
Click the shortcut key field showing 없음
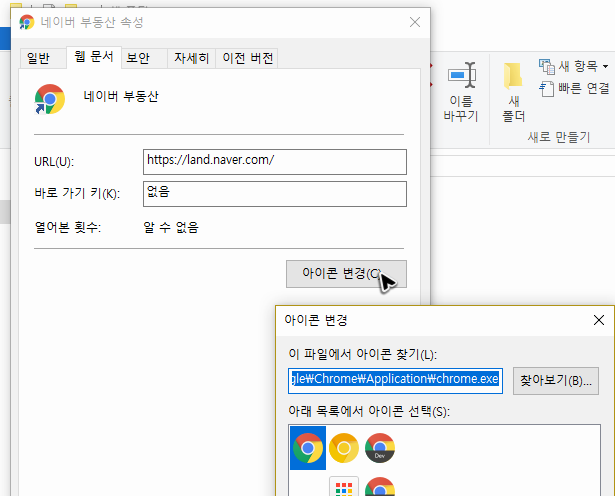click(x=275, y=194)
